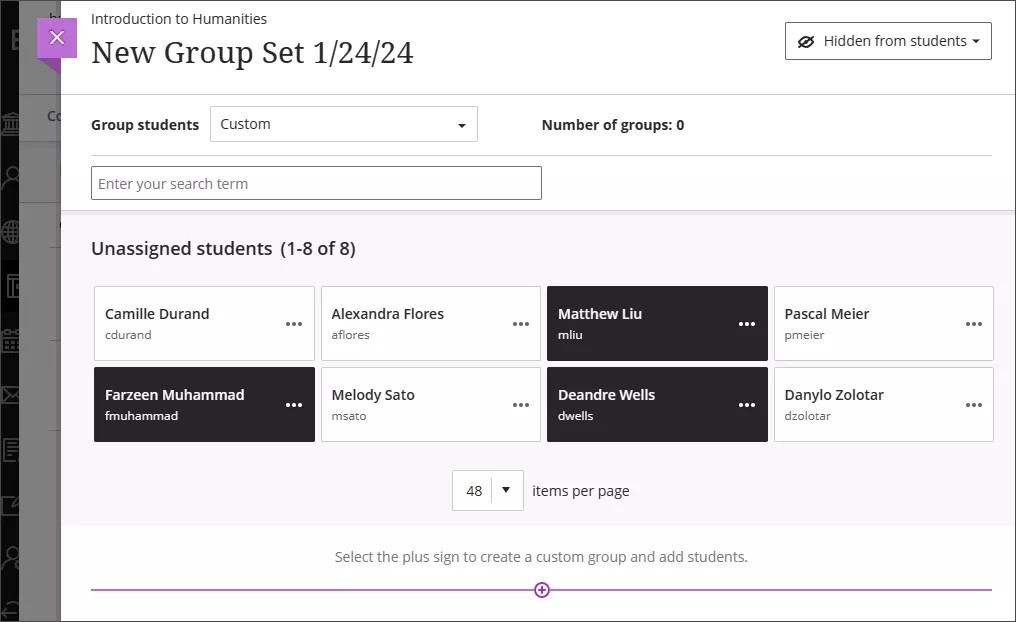Image resolution: width=1016 pixels, height=622 pixels.
Task: Click inside the student search field
Action: pyautogui.click(x=316, y=183)
